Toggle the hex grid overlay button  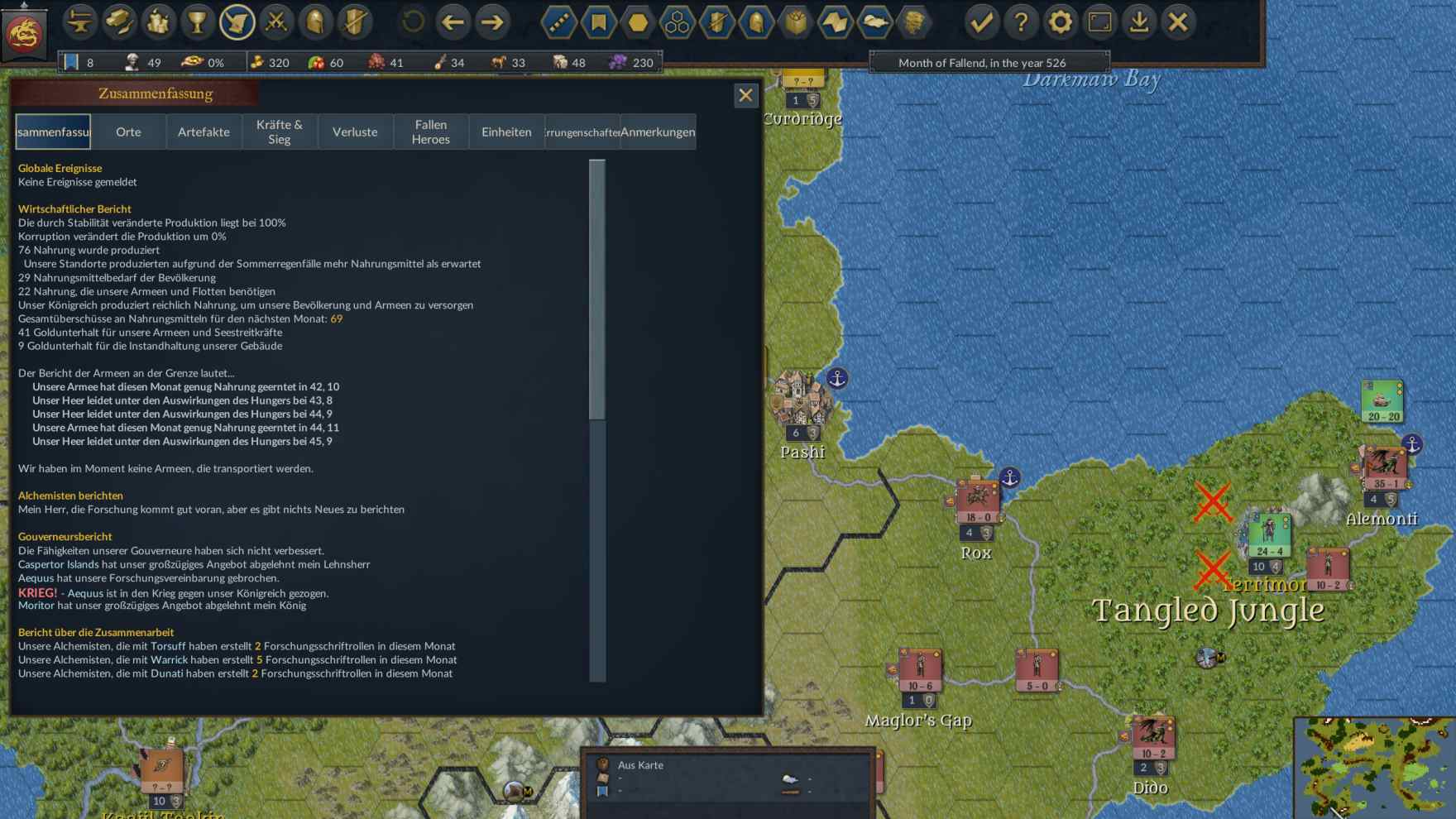tap(678, 22)
